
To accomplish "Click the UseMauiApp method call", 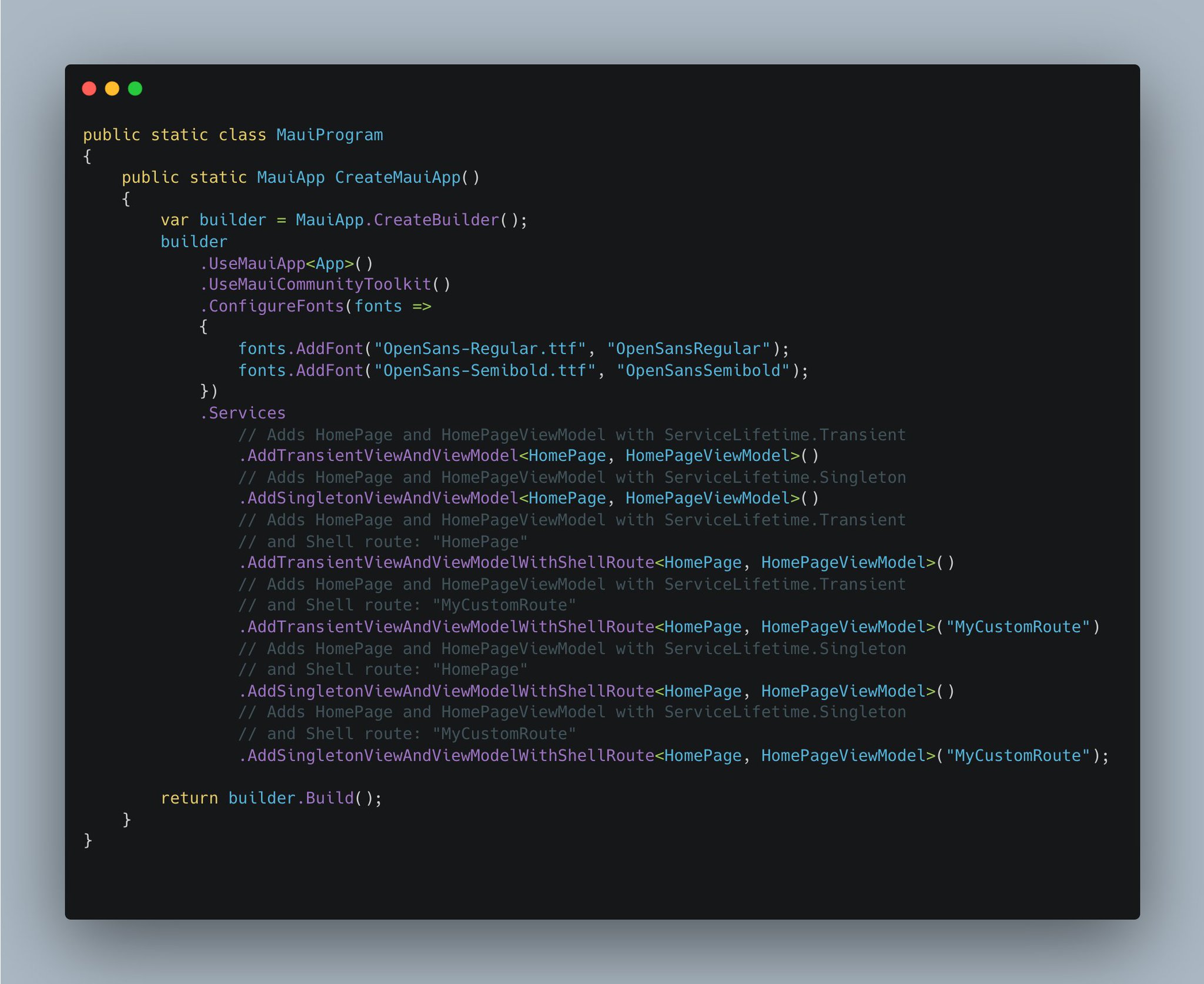I will 257,263.
